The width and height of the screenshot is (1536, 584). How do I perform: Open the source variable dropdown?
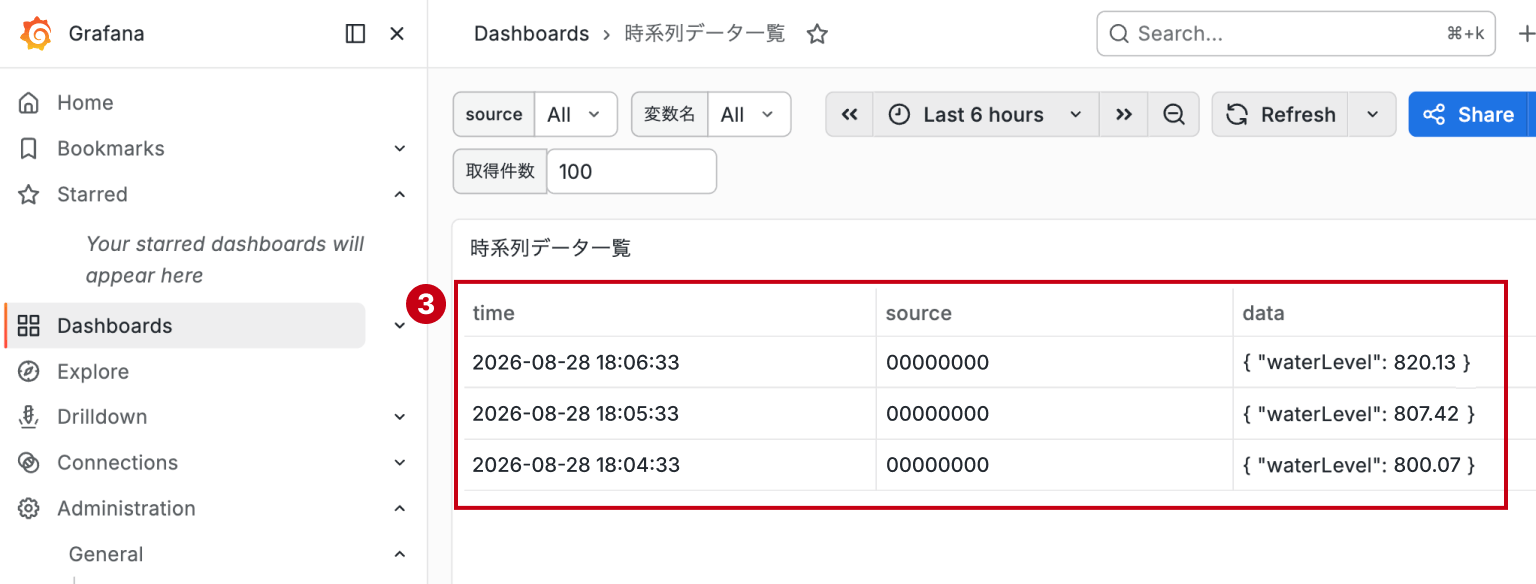tap(576, 115)
